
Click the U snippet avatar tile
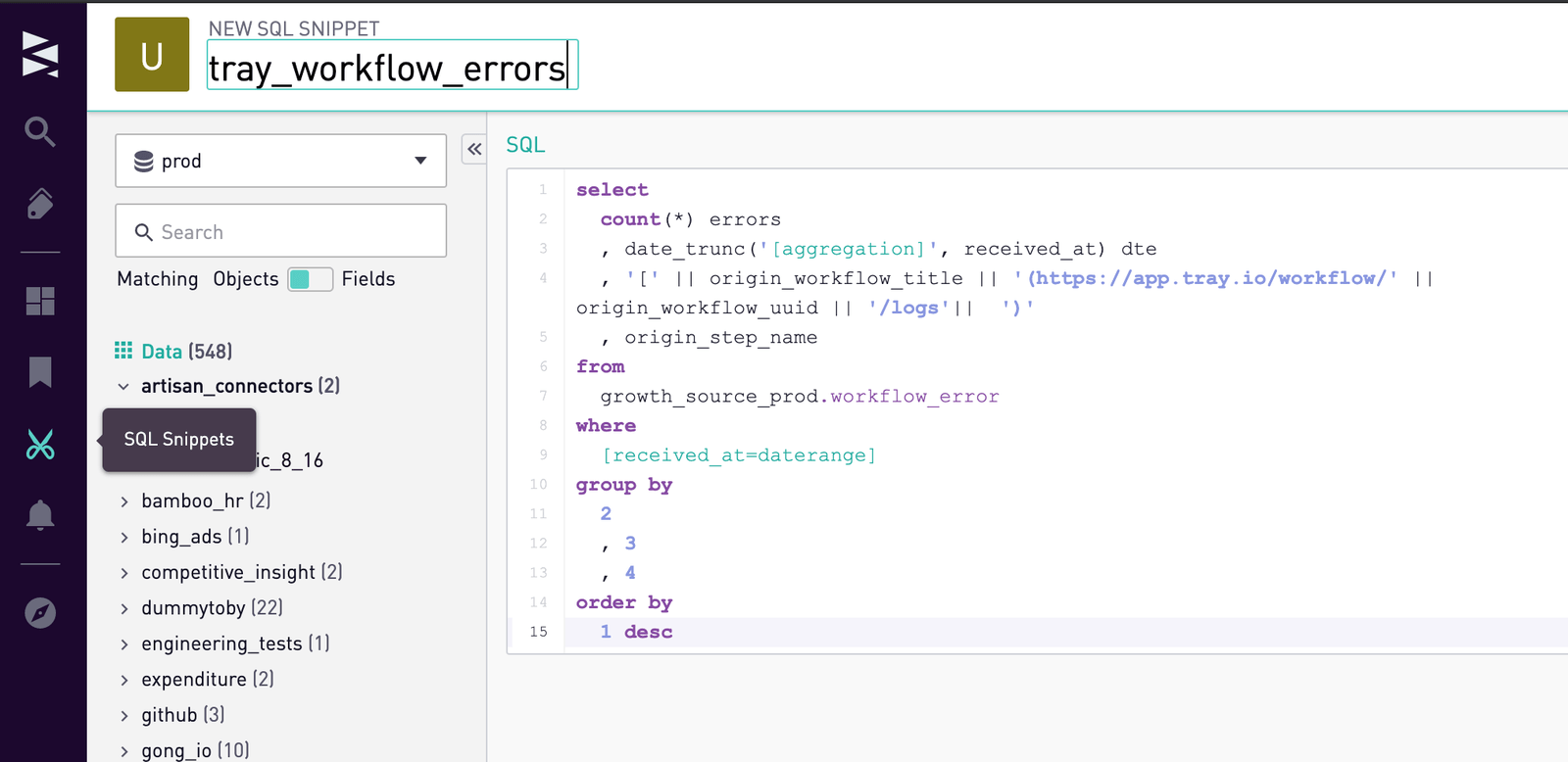pos(152,55)
